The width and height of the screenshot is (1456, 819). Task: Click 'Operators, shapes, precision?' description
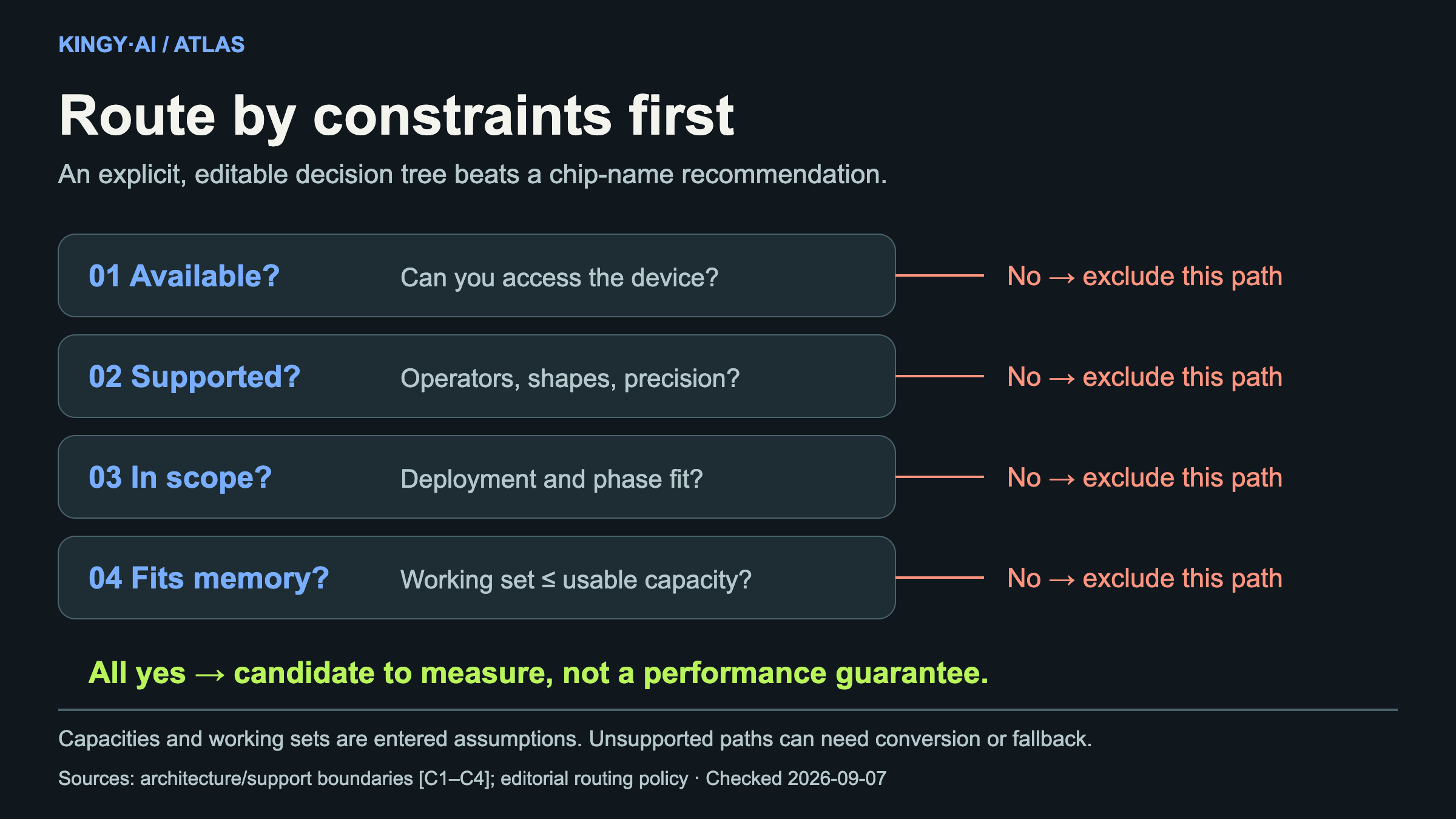point(570,379)
